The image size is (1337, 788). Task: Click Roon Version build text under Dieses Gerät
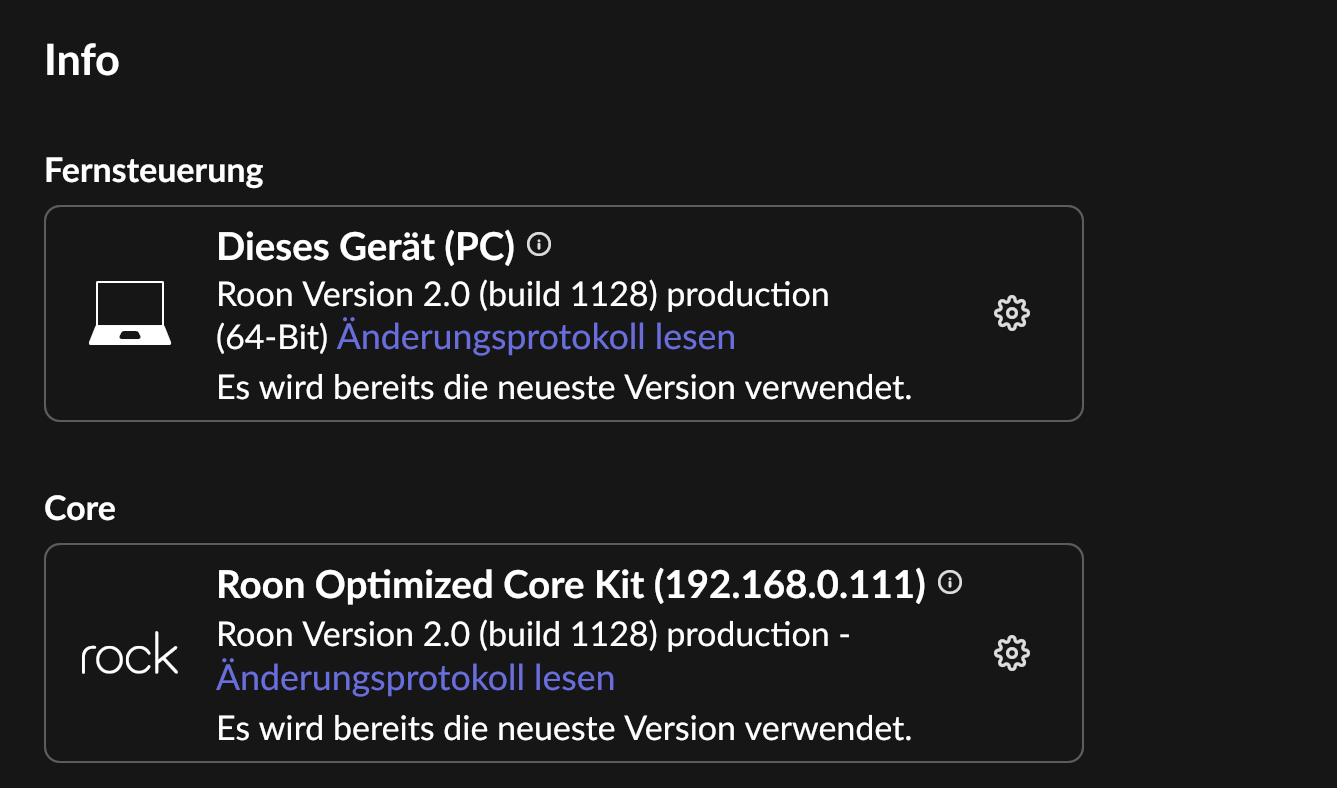pos(440,295)
